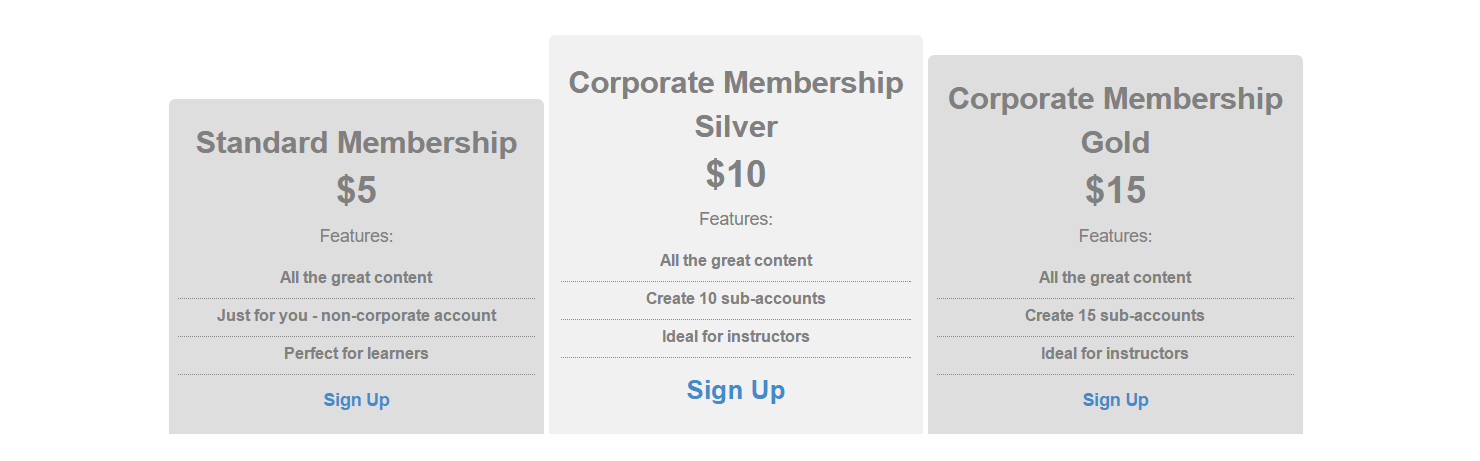
Task: Click Sign Up under Standard Membership
Action: point(356,400)
